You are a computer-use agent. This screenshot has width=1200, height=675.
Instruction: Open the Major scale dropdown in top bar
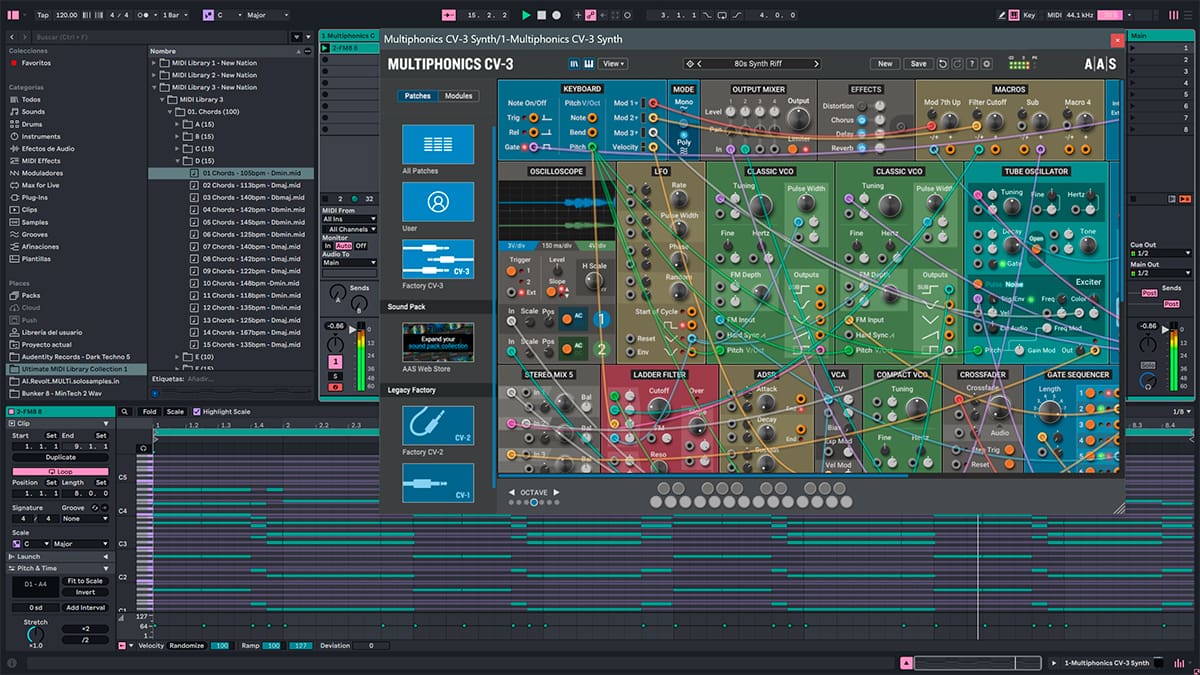click(265, 15)
